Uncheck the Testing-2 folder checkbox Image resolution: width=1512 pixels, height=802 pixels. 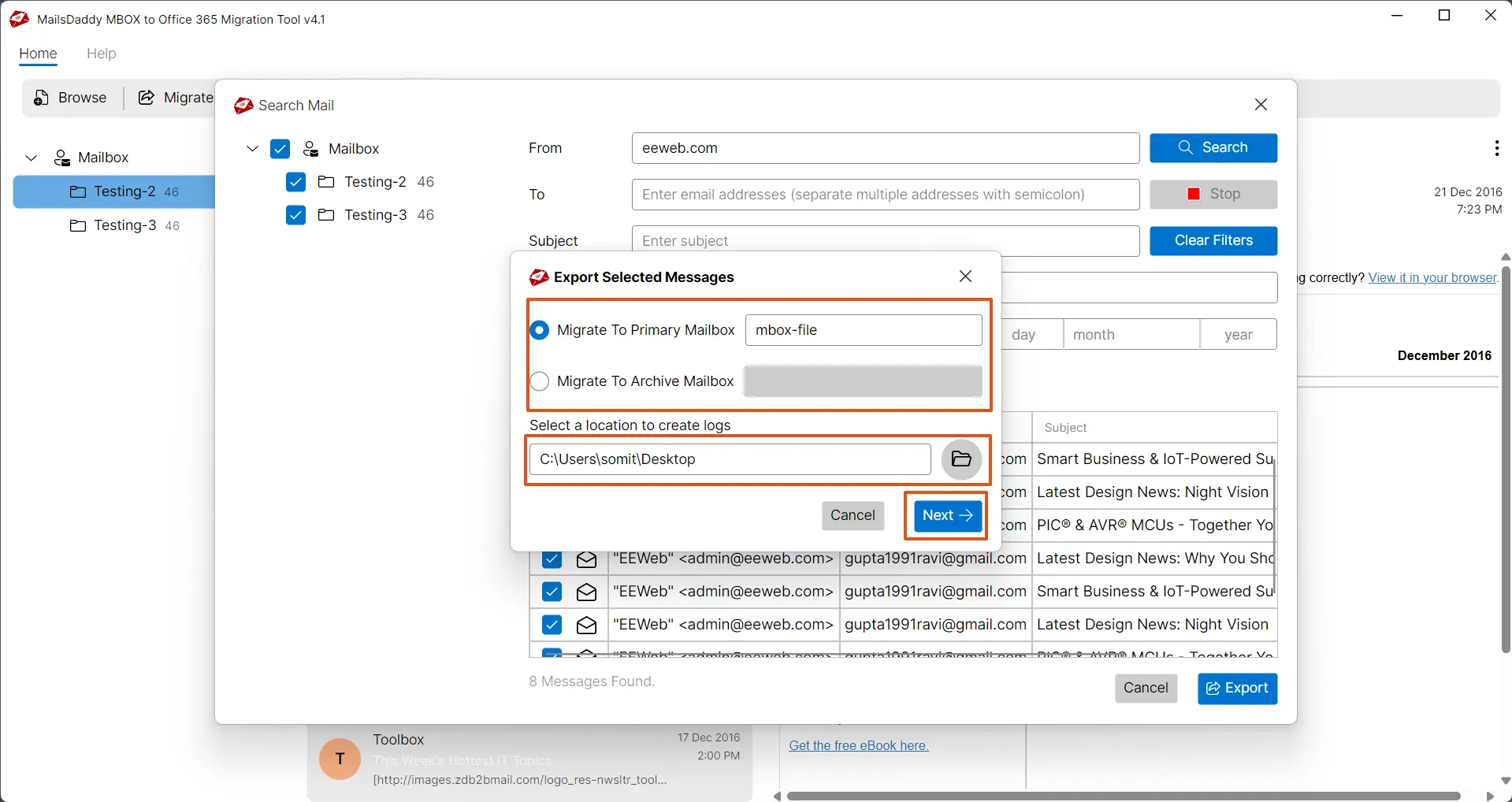[x=295, y=182]
